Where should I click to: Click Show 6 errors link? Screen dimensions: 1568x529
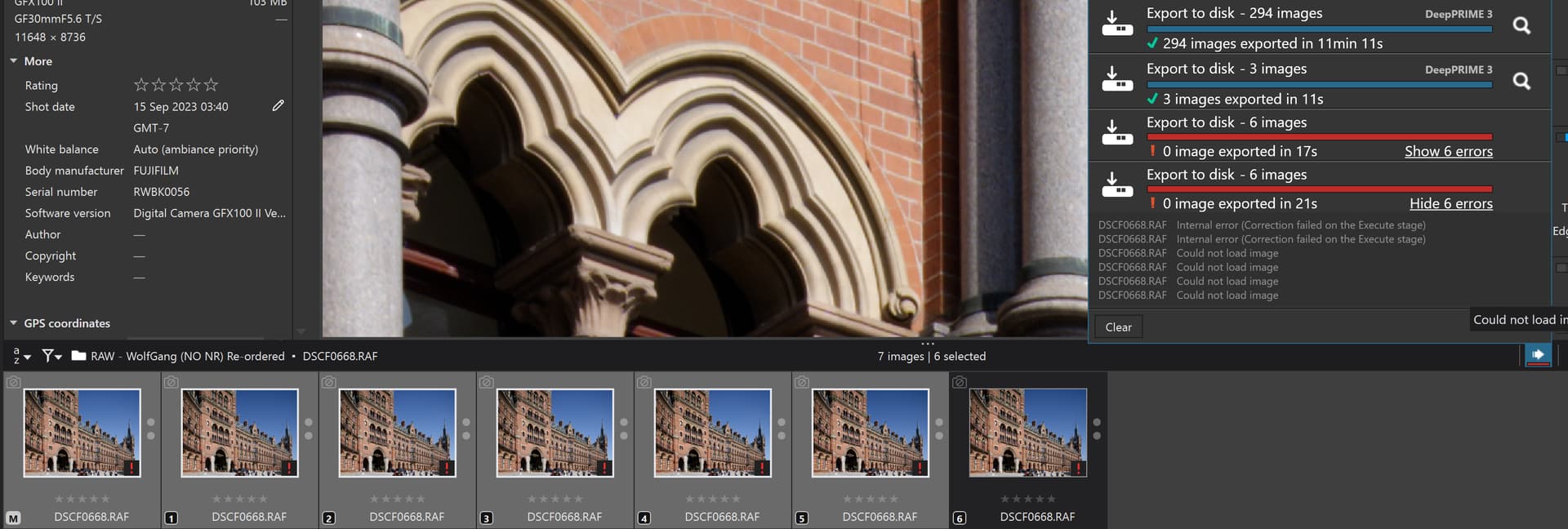point(1448,152)
